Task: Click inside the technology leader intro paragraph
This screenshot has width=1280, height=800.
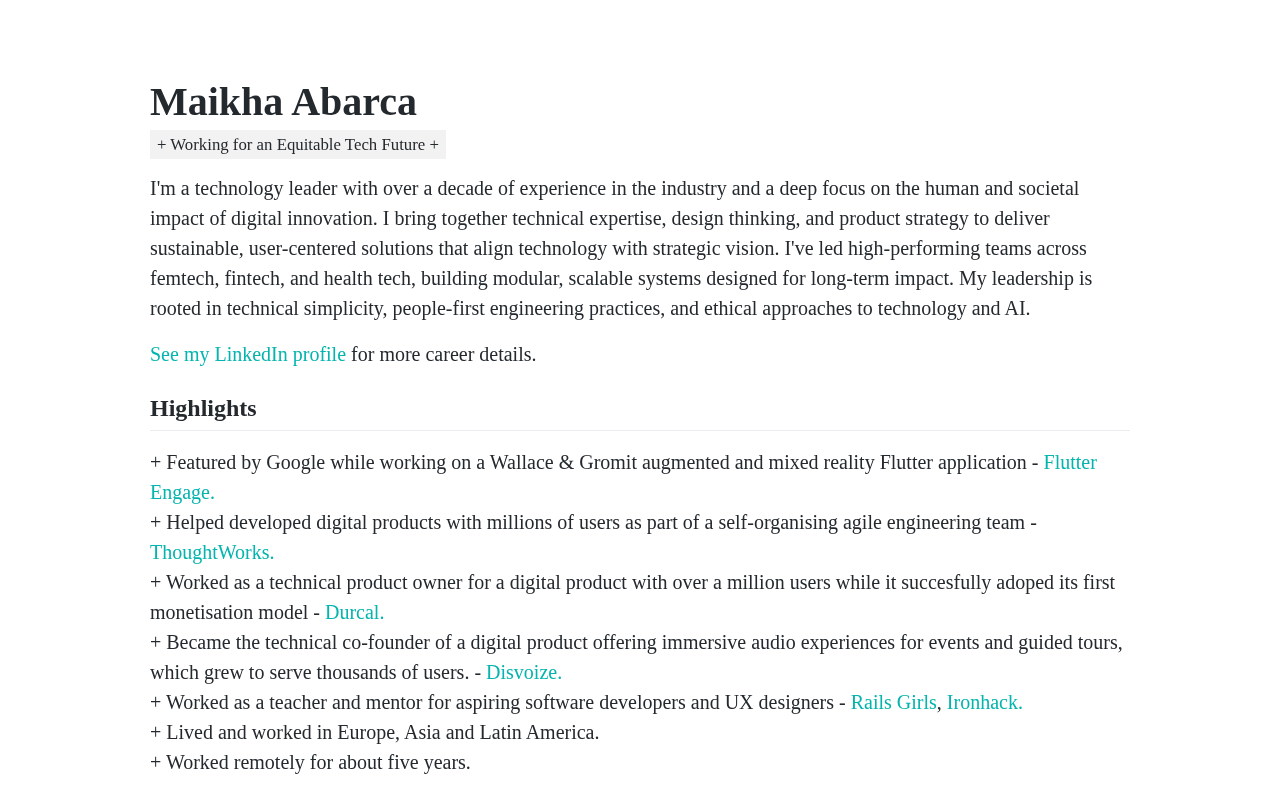Action: [621, 248]
